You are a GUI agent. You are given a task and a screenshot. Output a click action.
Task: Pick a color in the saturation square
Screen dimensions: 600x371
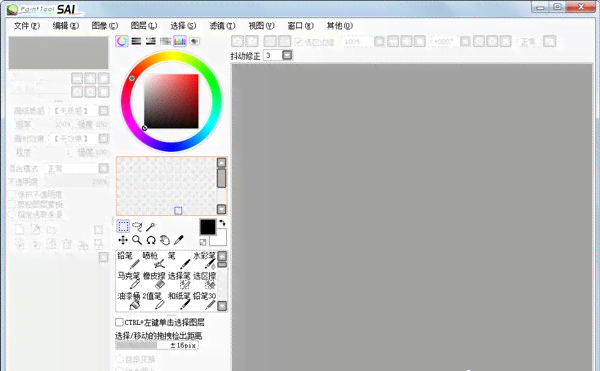click(171, 101)
